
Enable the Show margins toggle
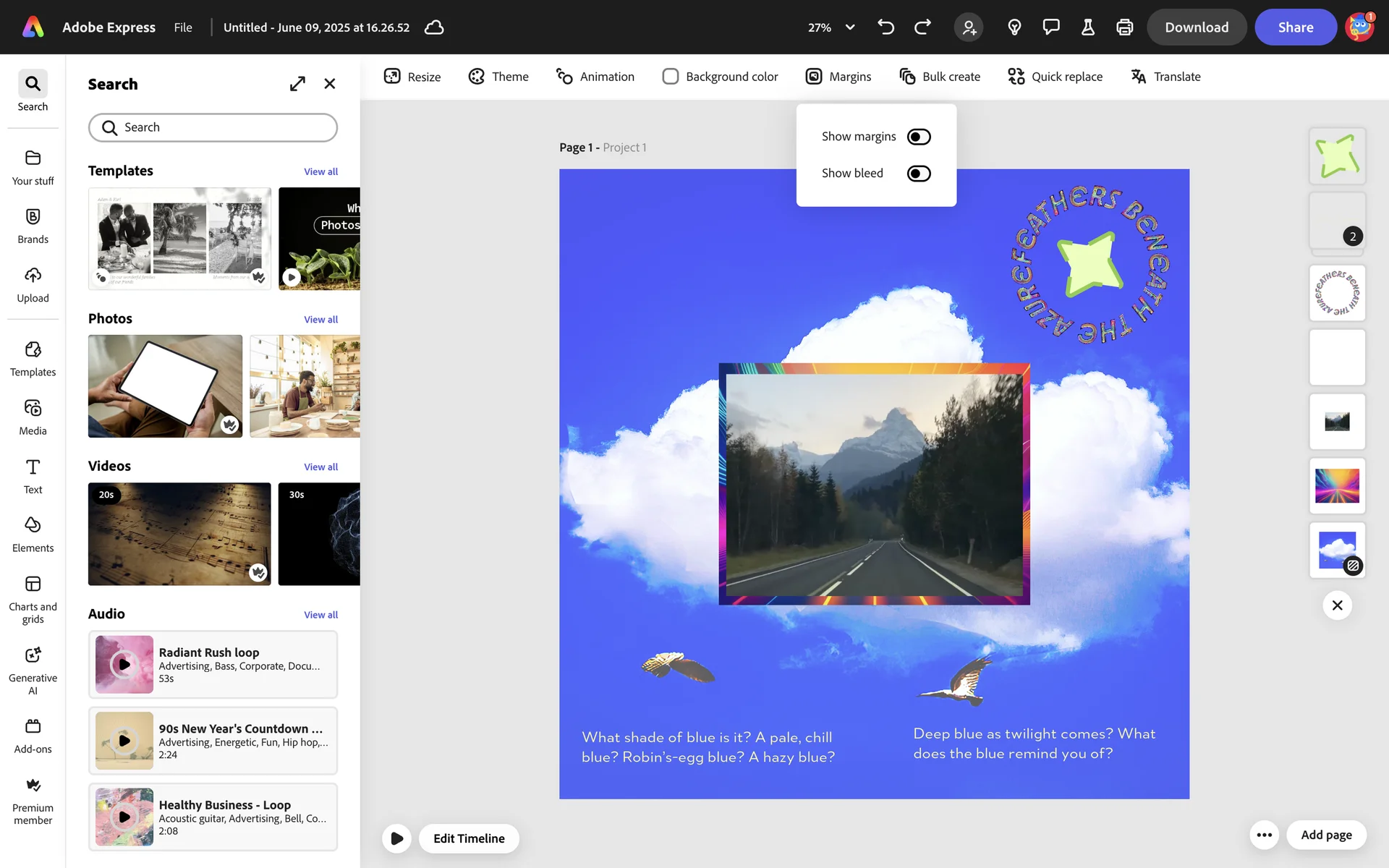919,137
